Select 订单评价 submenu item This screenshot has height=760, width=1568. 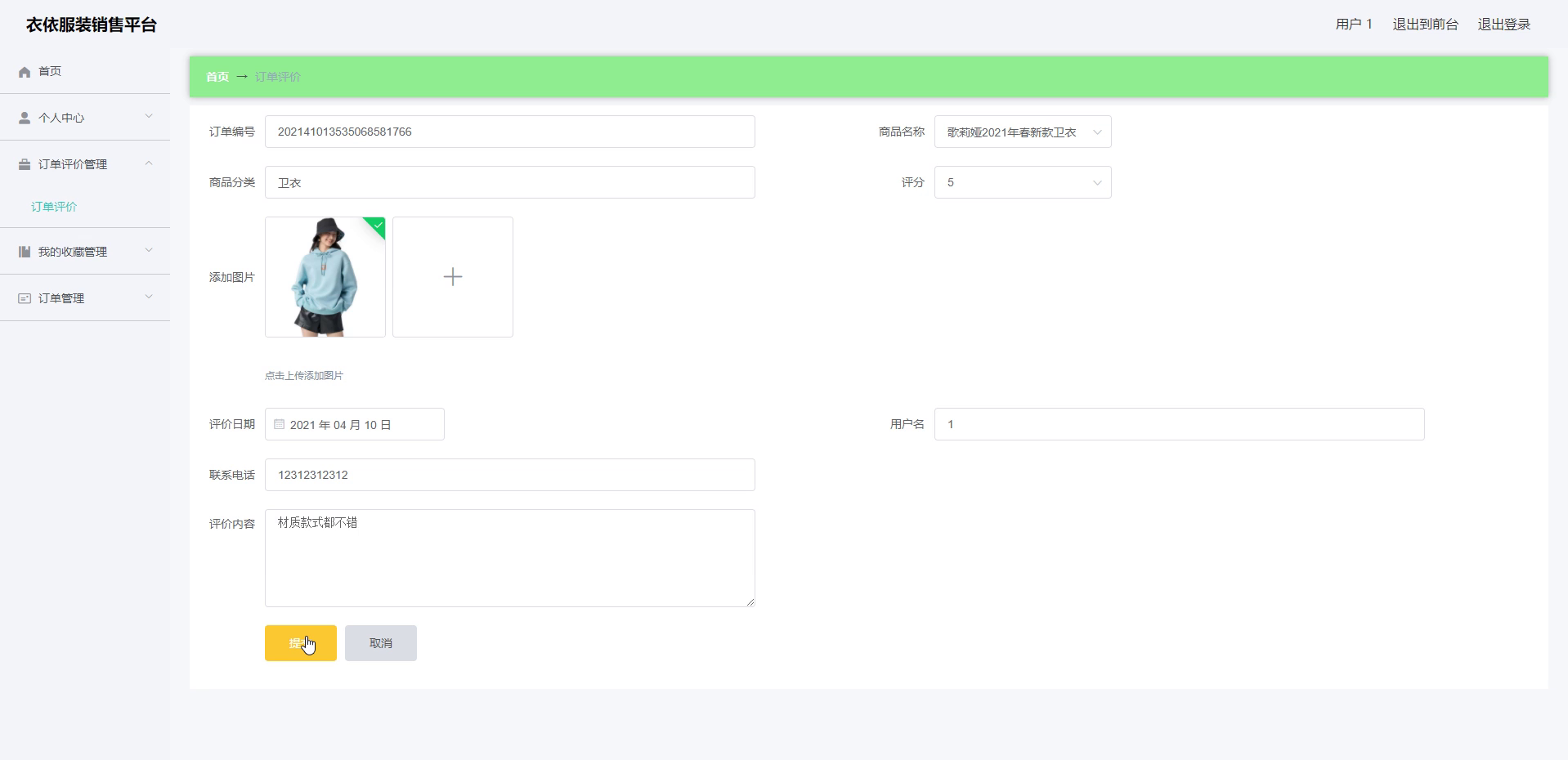pos(54,207)
